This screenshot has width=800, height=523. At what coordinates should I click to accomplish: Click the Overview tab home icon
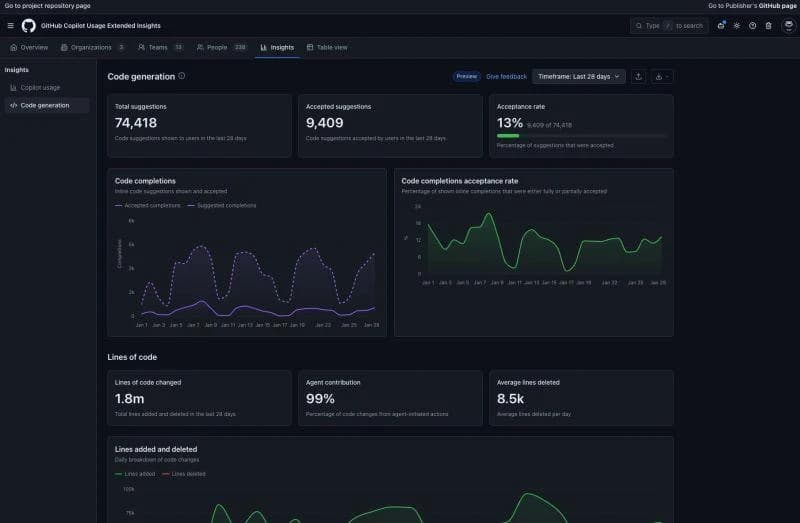pyautogui.click(x=14, y=47)
